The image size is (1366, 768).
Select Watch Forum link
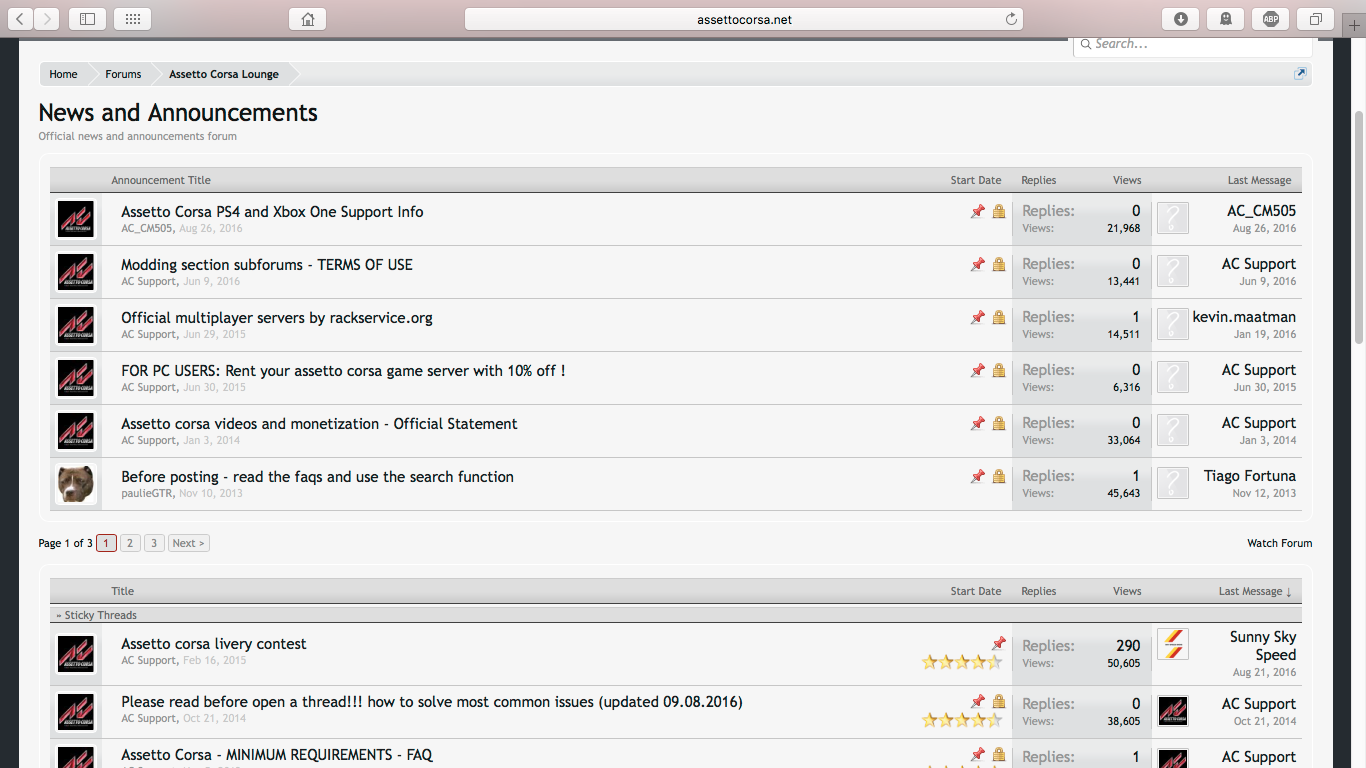pos(1279,543)
